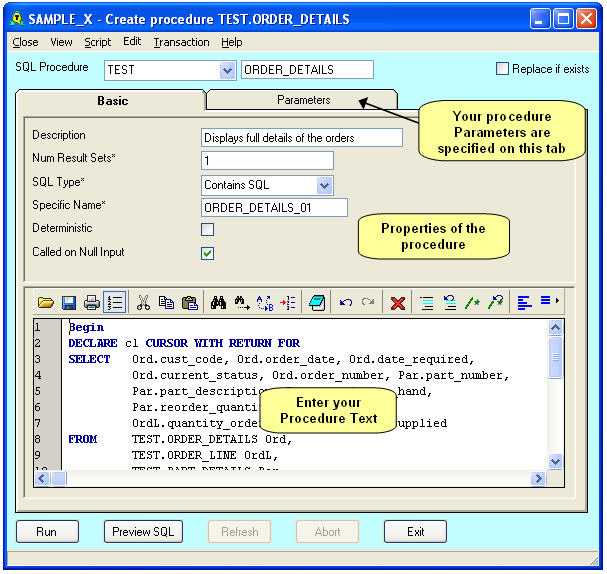607x574 pixels.
Task: Click line number 5 in the gutter
Action: 38,391
